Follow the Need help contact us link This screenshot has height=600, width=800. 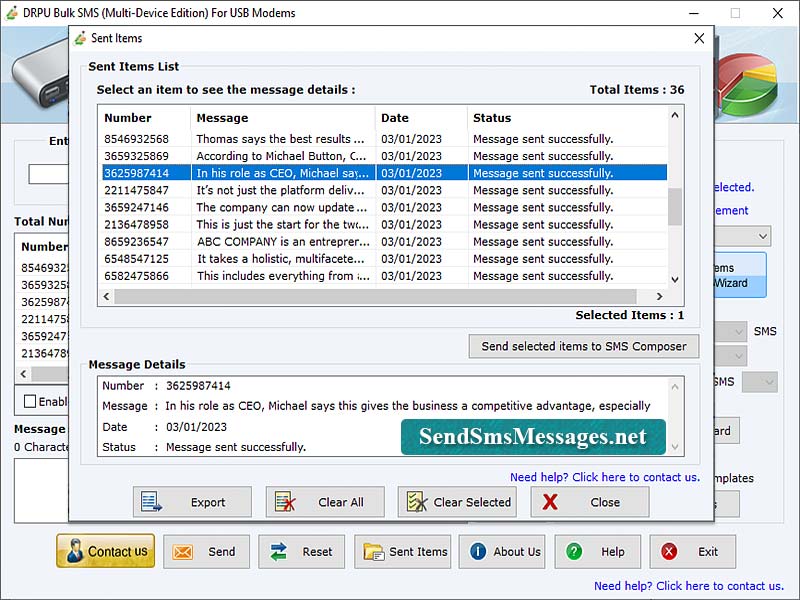604,478
